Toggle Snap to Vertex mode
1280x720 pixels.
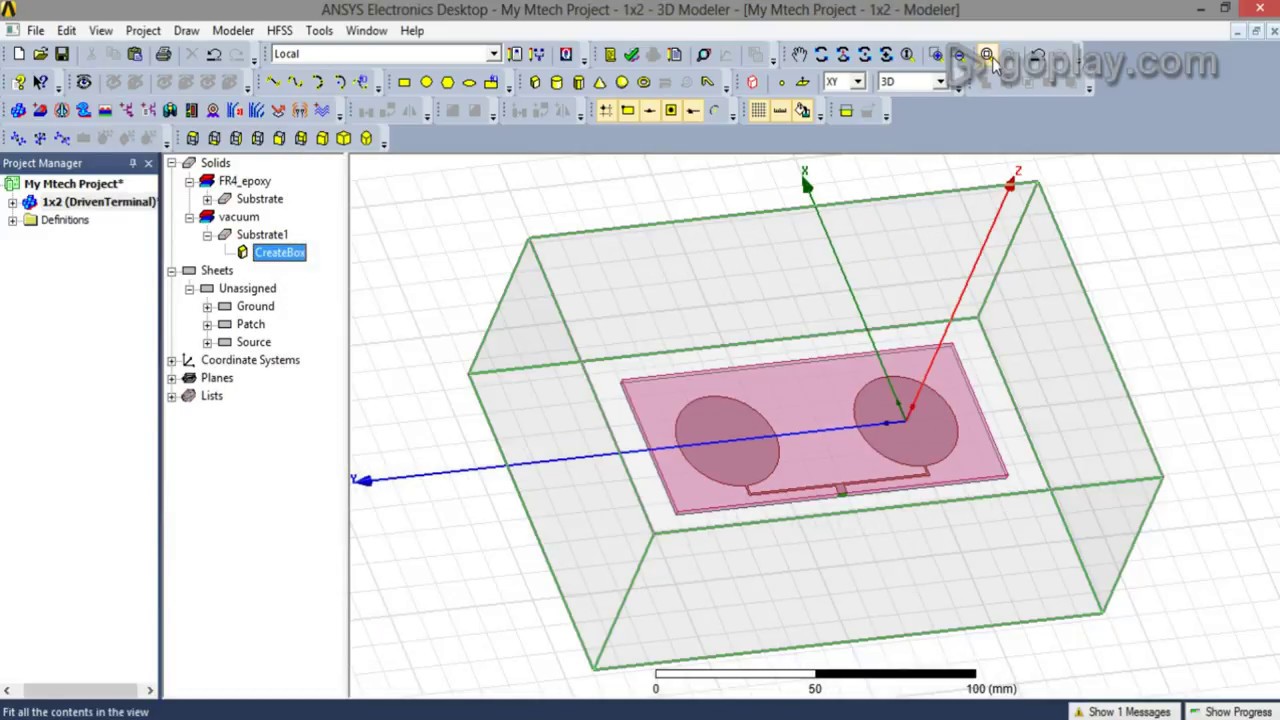[627, 110]
